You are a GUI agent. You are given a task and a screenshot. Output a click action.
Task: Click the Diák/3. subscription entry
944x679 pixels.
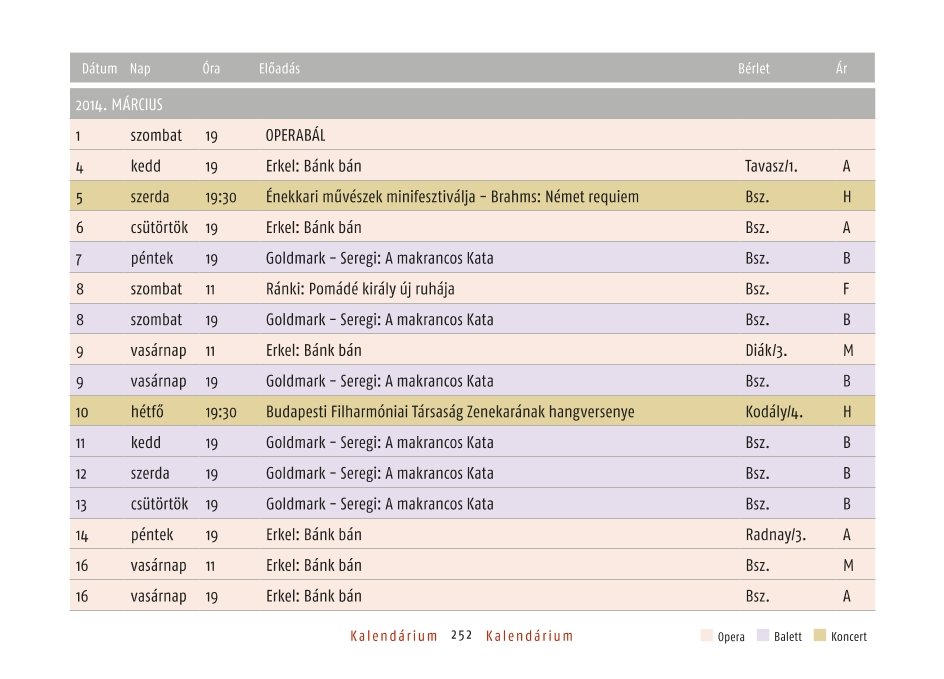pos(766,350)
